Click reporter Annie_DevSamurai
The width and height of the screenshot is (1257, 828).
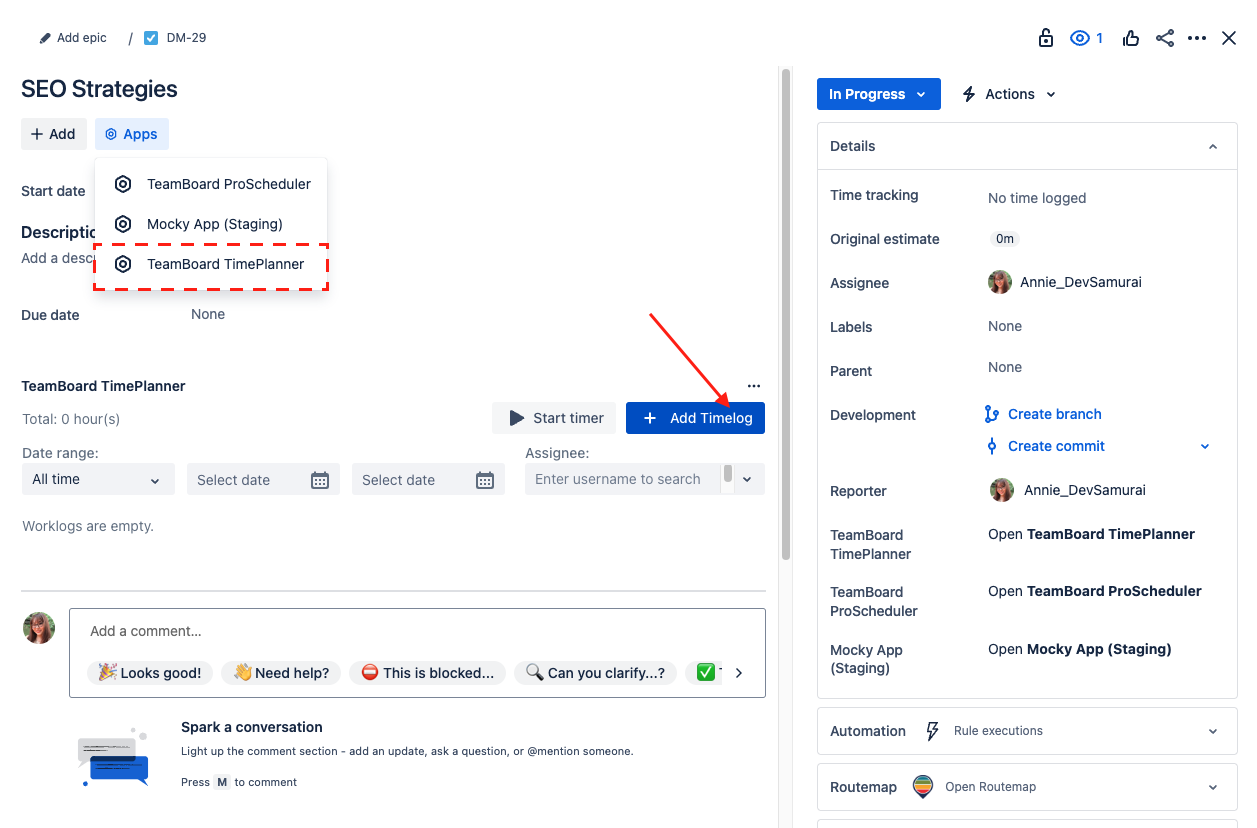pyautogui.click(x=1067, y=490)
